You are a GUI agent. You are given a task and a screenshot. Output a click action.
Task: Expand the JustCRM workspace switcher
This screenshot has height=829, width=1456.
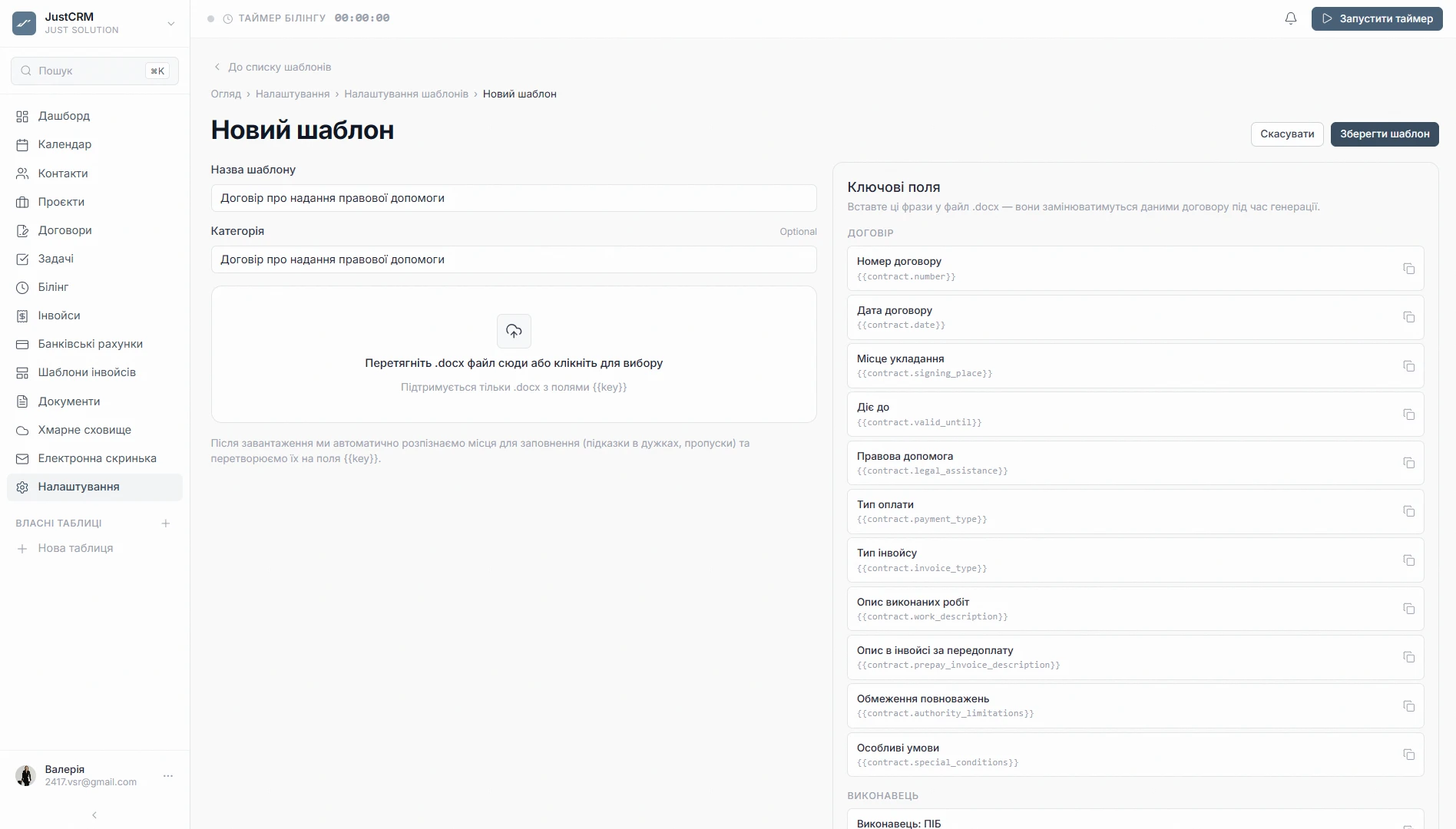click(171, 24)
